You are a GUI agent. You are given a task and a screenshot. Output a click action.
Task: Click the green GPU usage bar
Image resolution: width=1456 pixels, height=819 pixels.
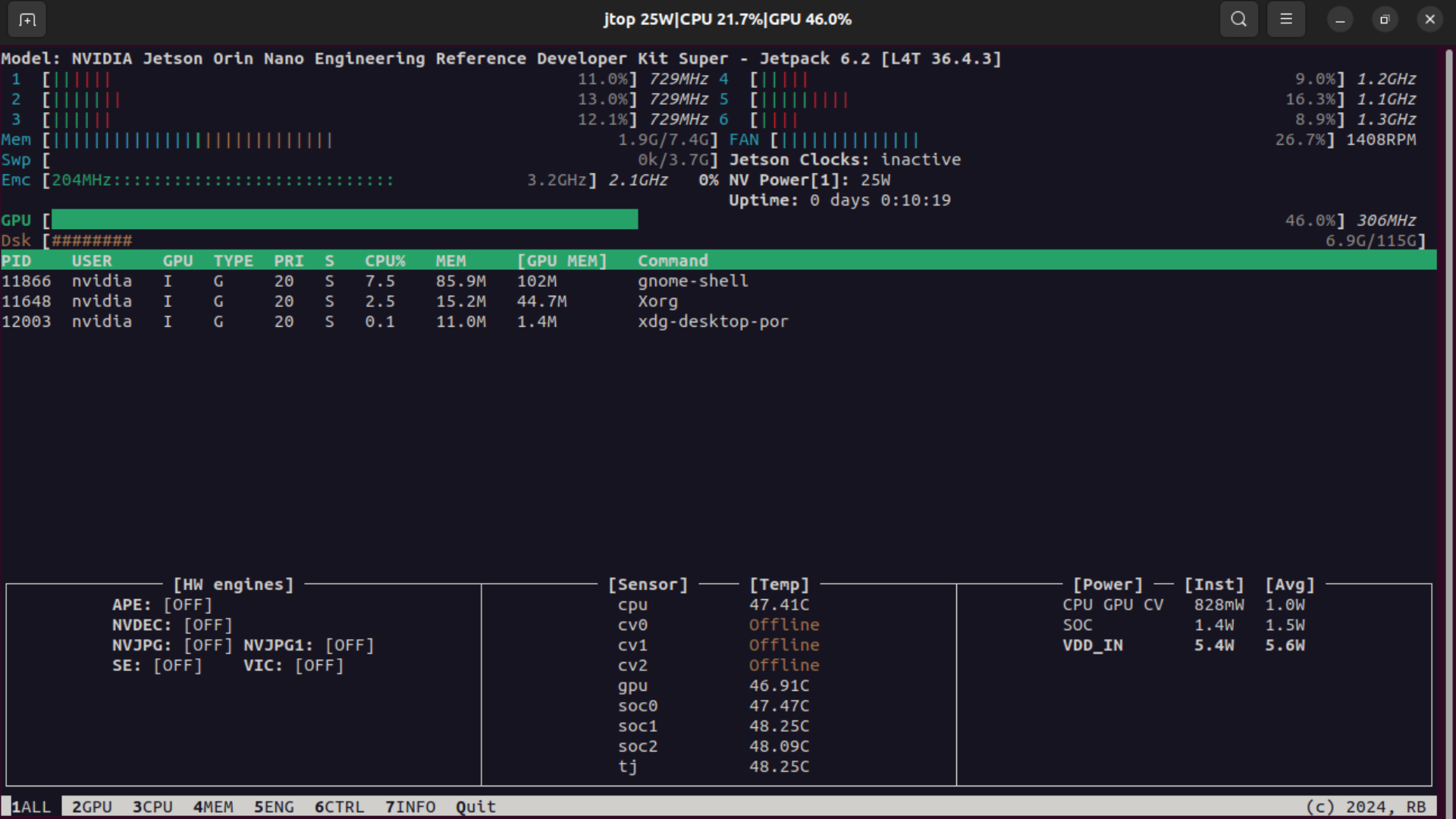pos(344,220)
